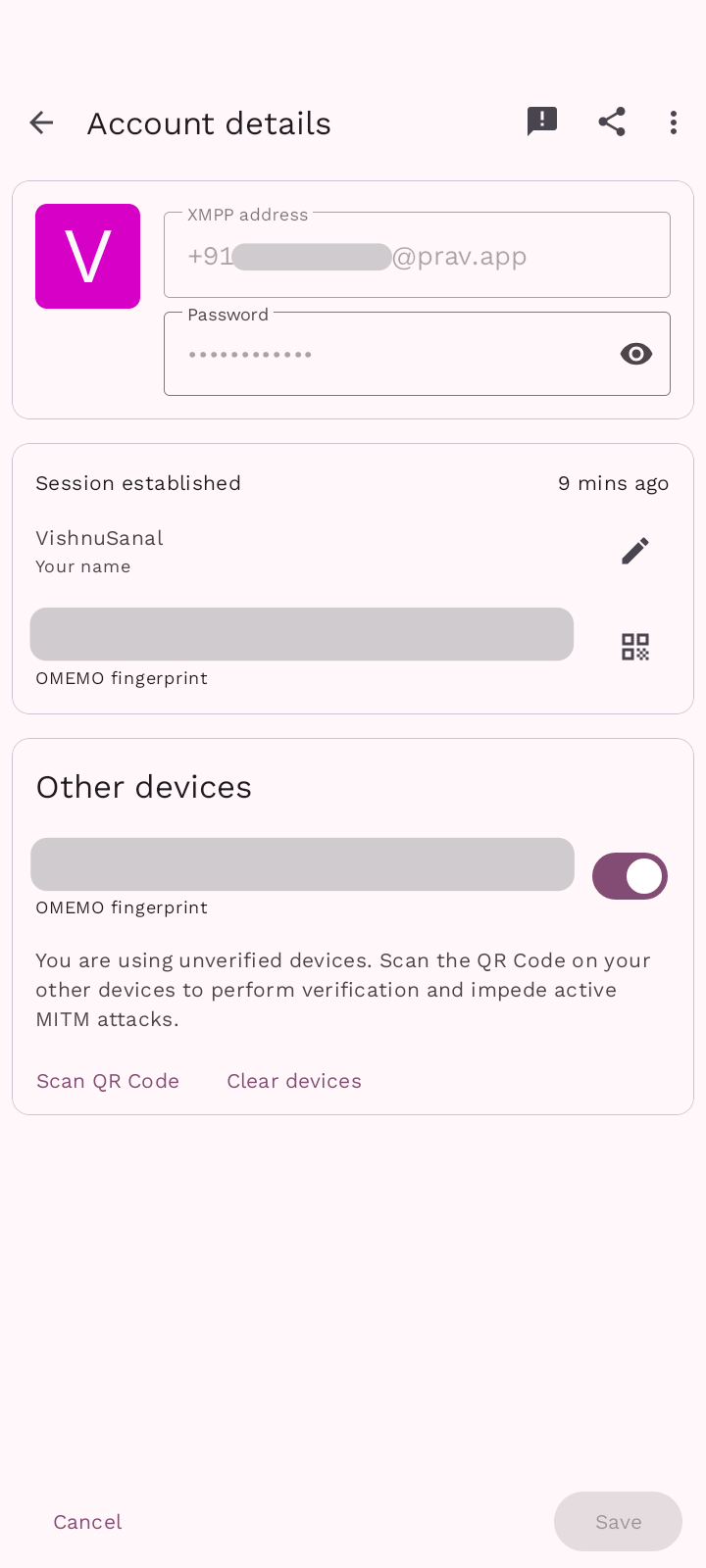This screenshot has height=1568, width=706.
Task: Tap the share account icon
Action: click(x=612, y=122)
